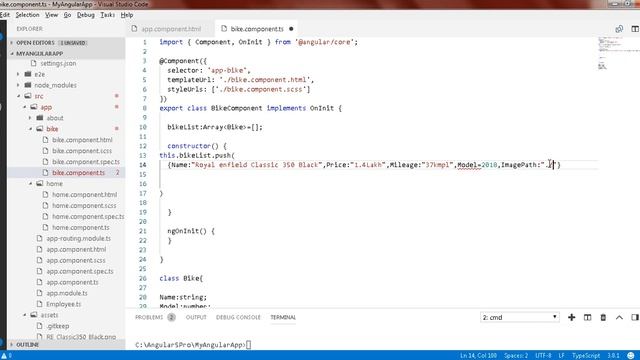
Task: Open app.component.scss file
Action: point(76,260)
